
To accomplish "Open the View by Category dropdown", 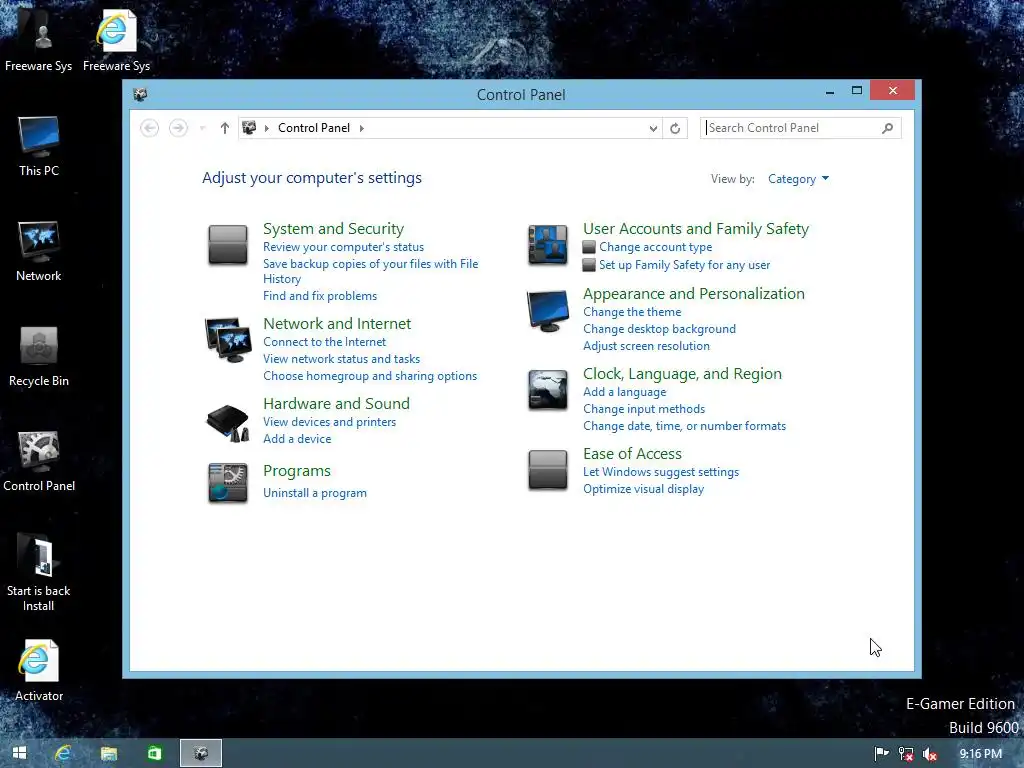I will [798, 179].
